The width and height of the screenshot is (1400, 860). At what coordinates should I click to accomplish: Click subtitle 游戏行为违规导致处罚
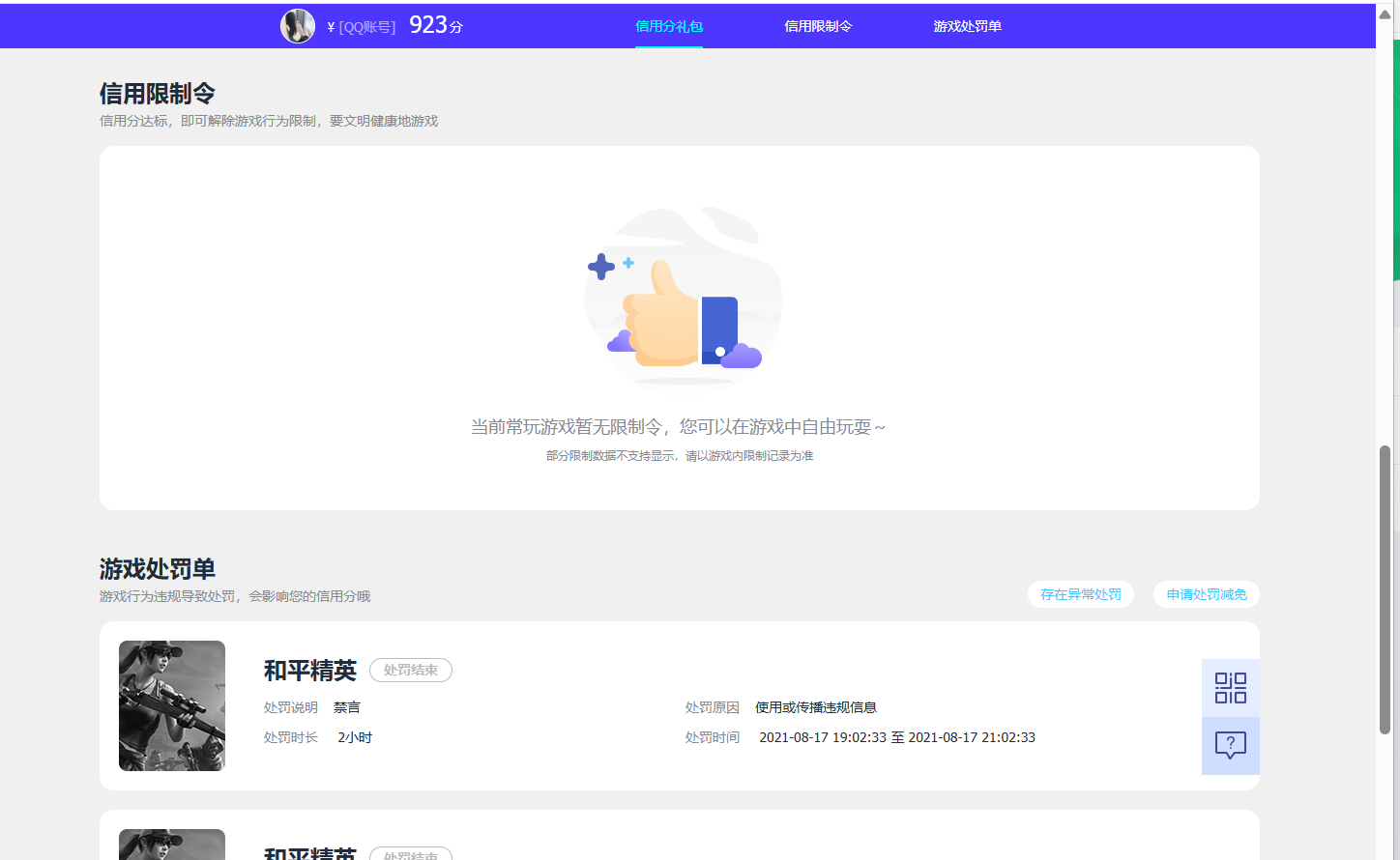(235, 596)
